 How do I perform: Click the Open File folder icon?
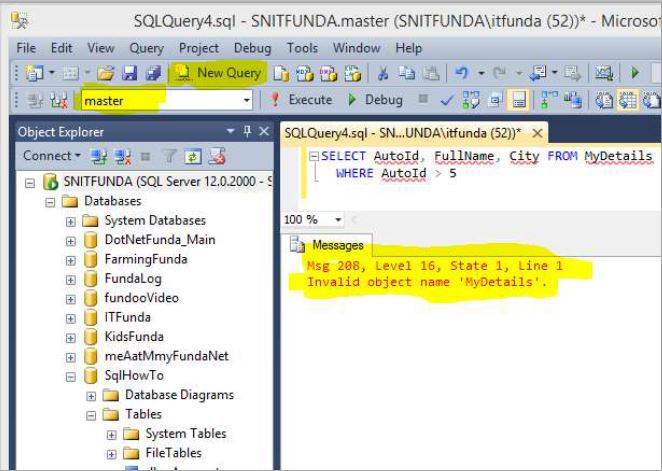[106, 73]
